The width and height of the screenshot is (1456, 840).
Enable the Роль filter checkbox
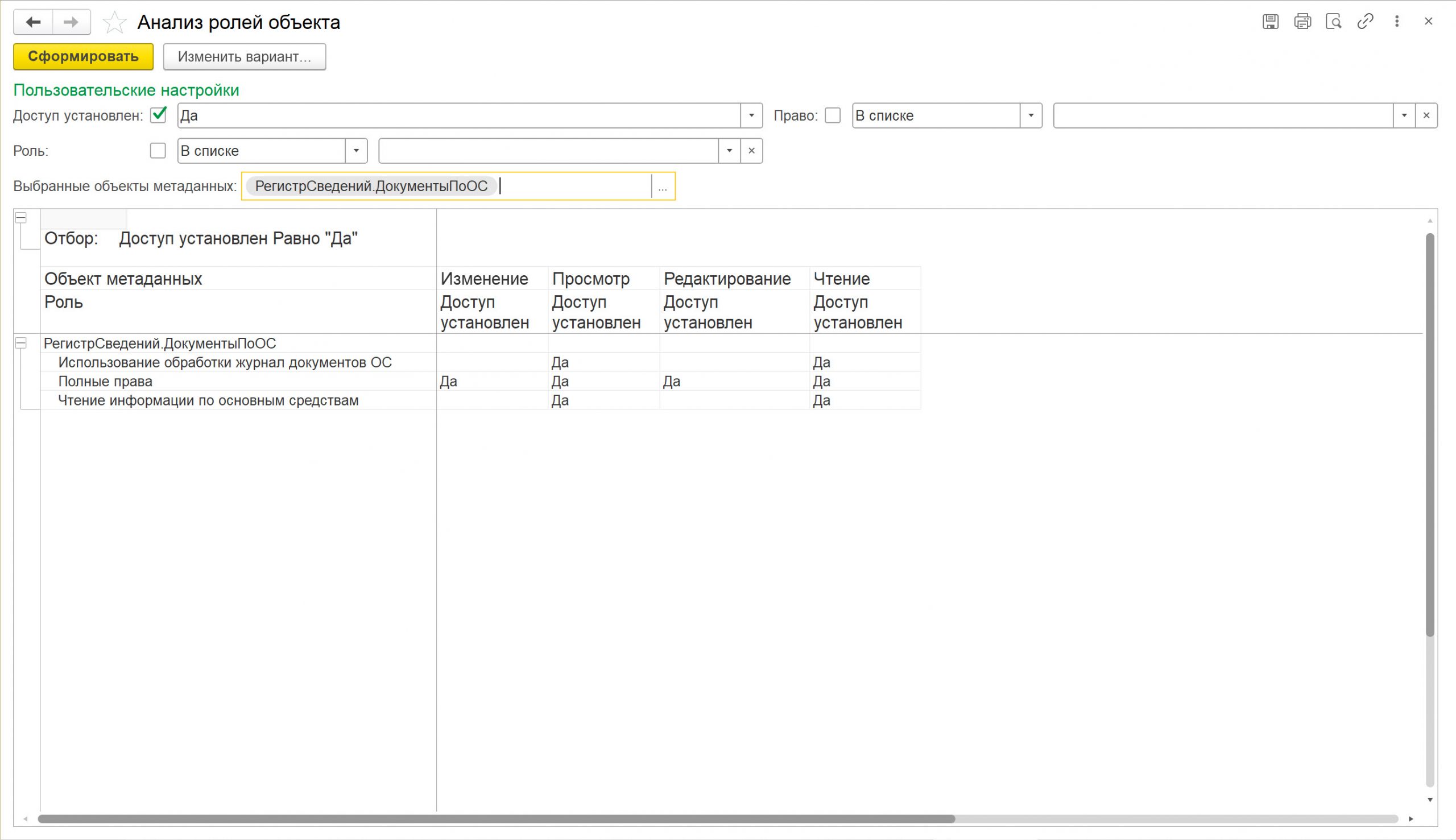[158, 151]
